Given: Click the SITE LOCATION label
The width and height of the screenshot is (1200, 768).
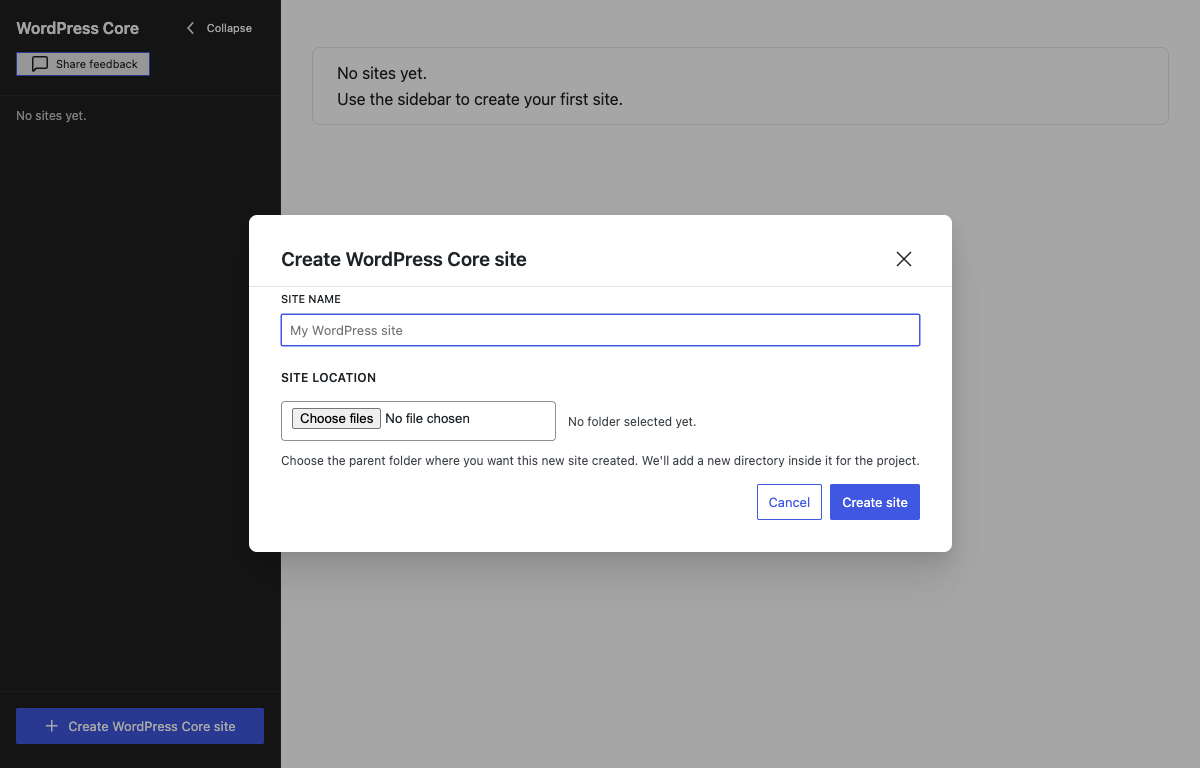Looking at the screenshot, I should click(x=329, y=378).
